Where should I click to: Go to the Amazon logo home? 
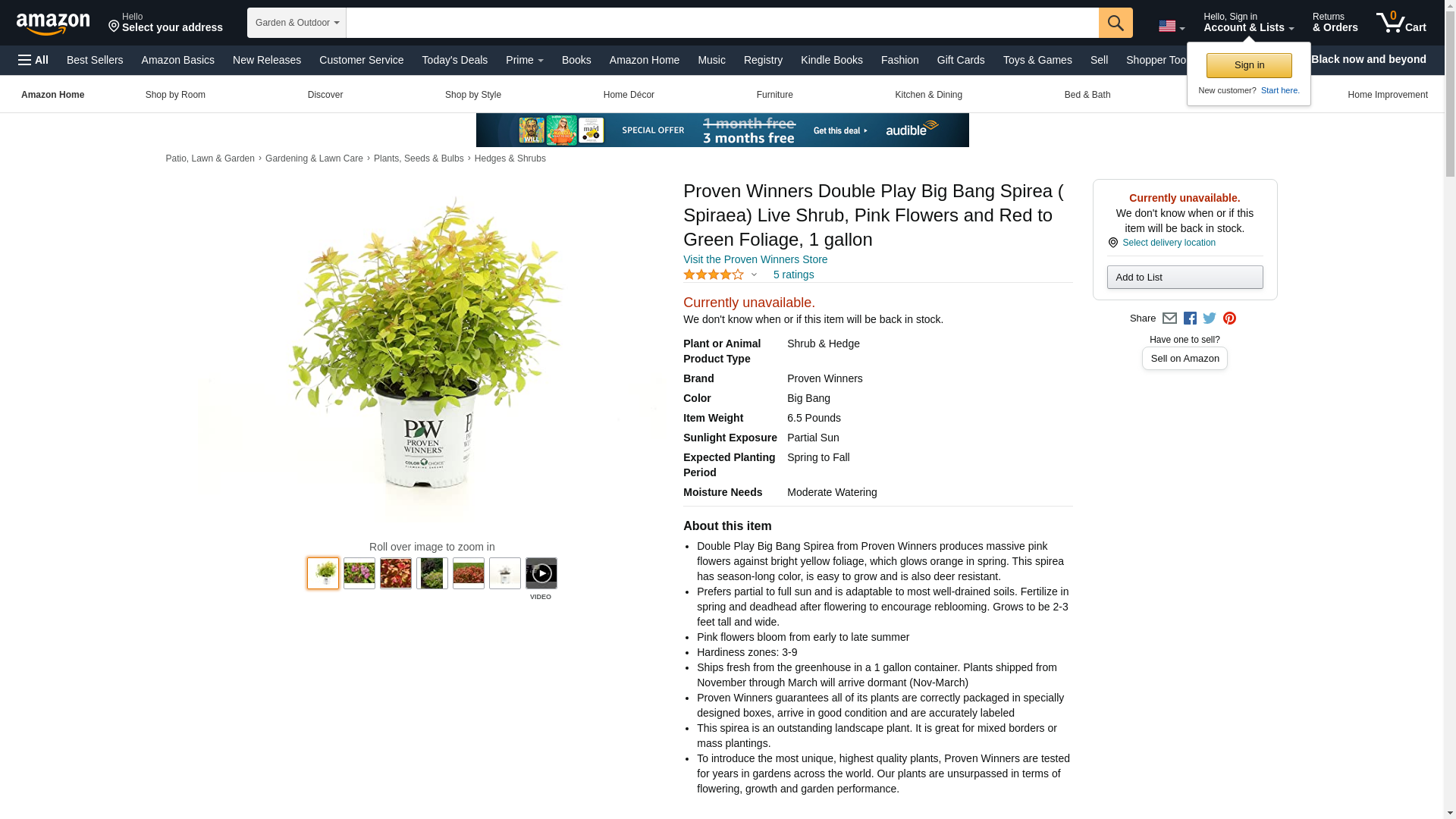[x=53, y=24]
